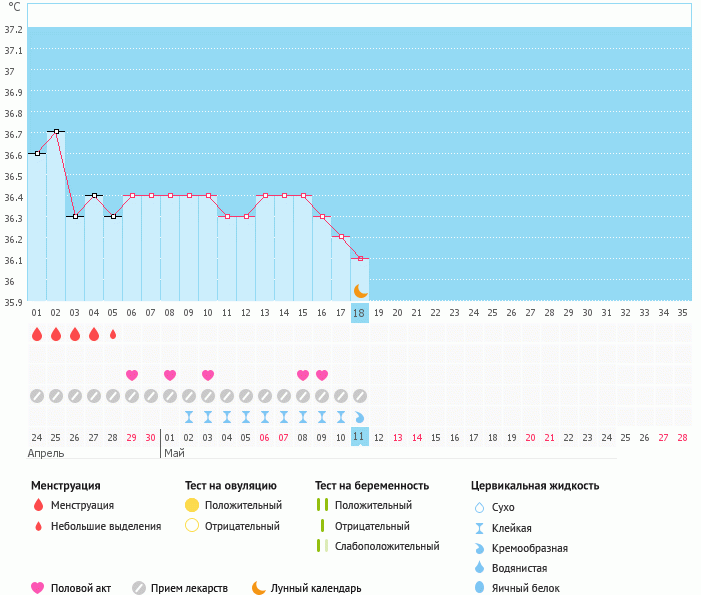The image size is (701, 595).
Task: Select the highlighted cycle day 18 label
Action: click(360, 313)
